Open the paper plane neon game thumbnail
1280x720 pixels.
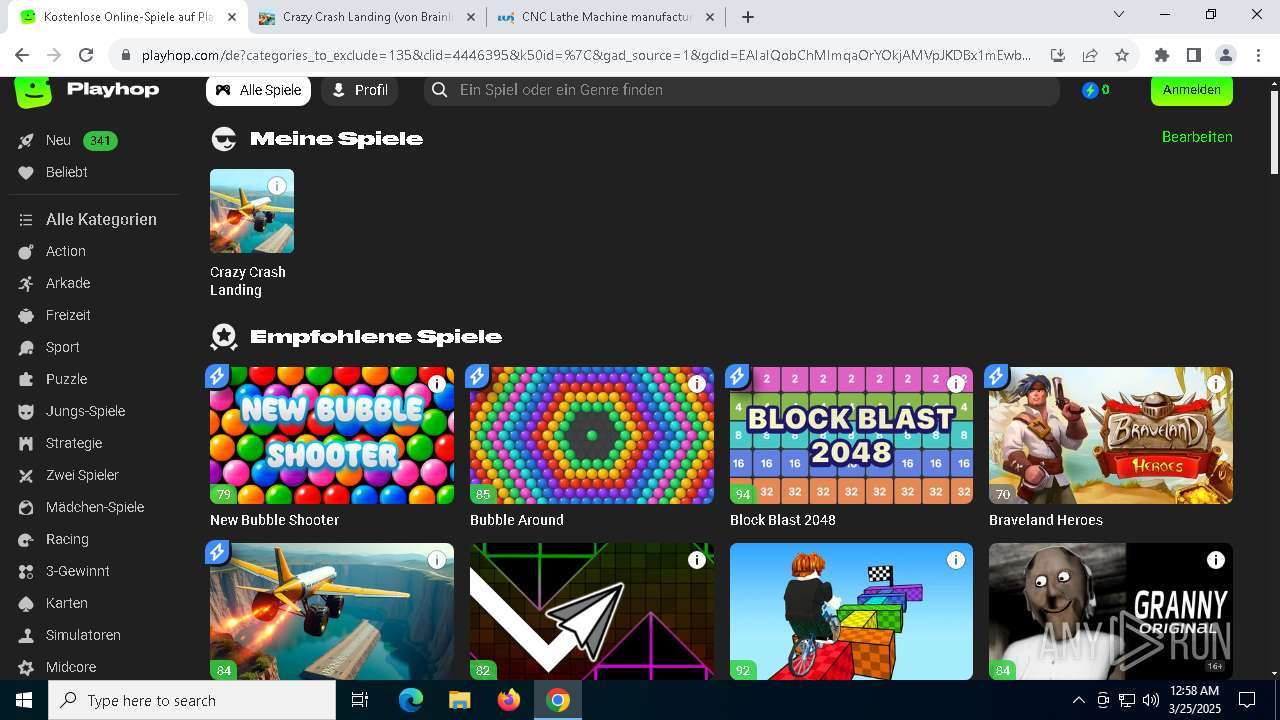592,611
